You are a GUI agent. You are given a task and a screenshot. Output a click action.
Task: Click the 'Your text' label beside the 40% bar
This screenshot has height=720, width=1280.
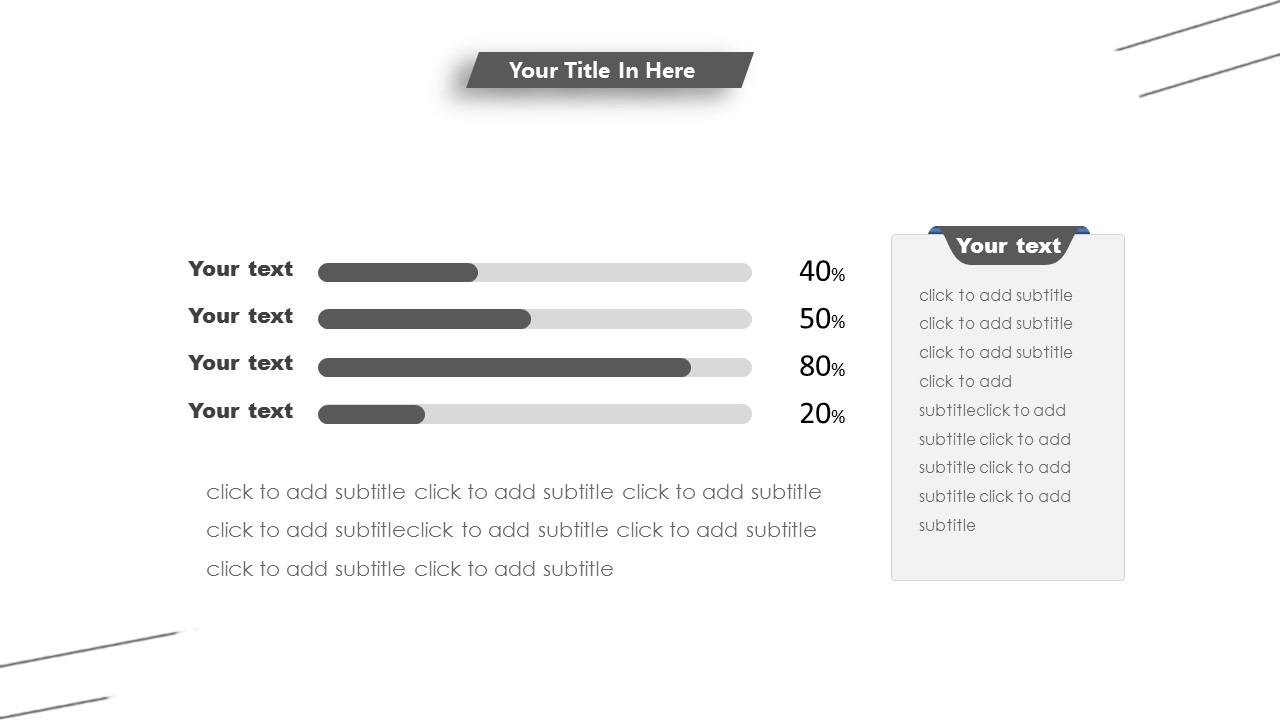click(x=240, y=269)
